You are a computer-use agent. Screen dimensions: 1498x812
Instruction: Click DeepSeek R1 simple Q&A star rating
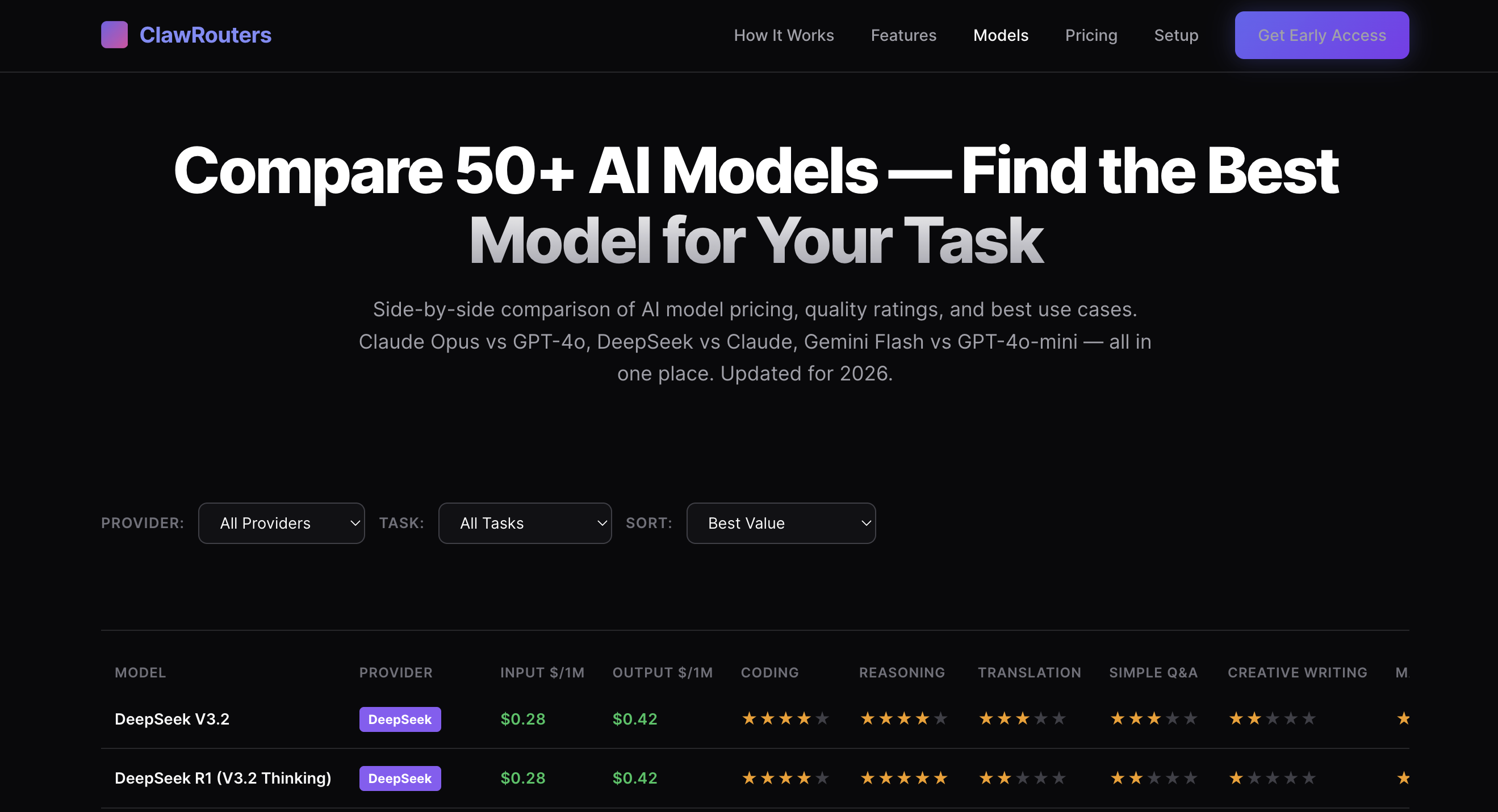tap(1153, 778)
